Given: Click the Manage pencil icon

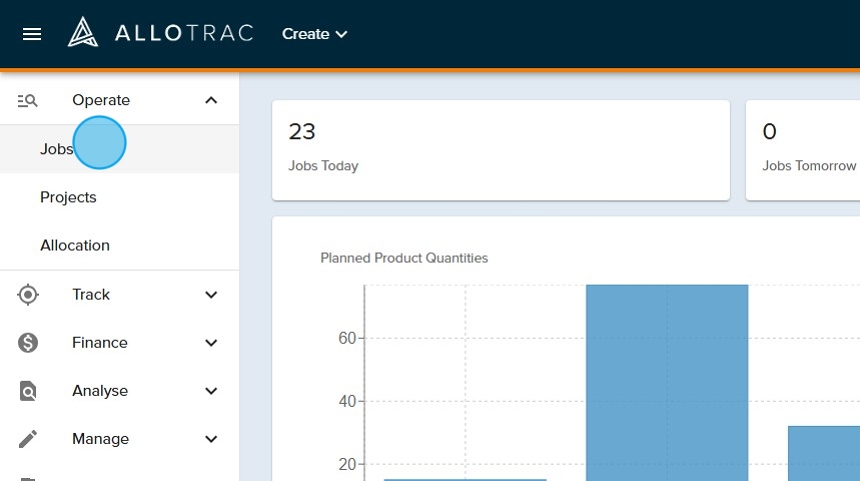Looking at the screenshot, I should tap(28, 439).
